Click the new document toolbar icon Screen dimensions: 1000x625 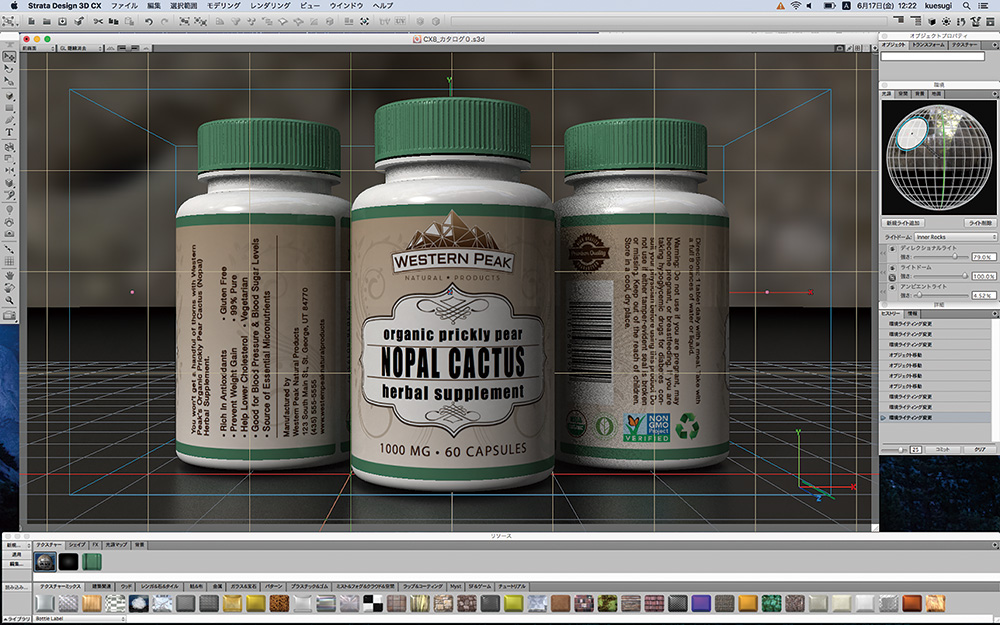pyautogui.click(x=31, y=22)
